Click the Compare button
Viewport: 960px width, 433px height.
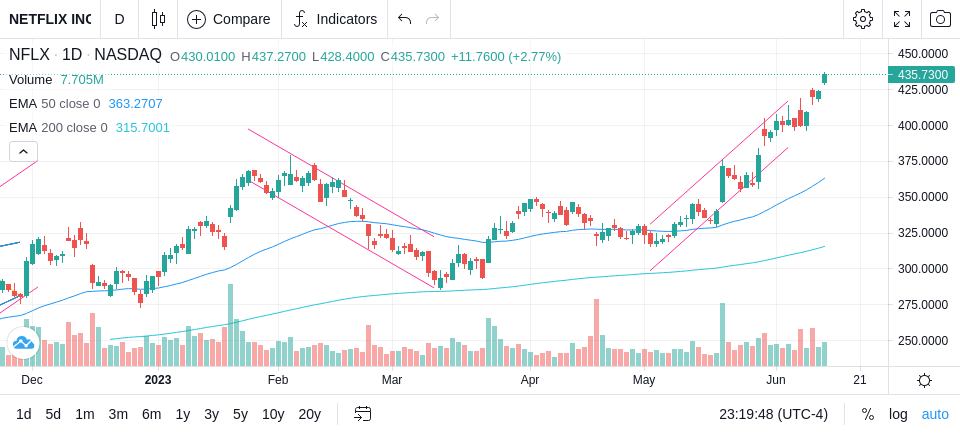pyautogui.click(x=229, y=19)
